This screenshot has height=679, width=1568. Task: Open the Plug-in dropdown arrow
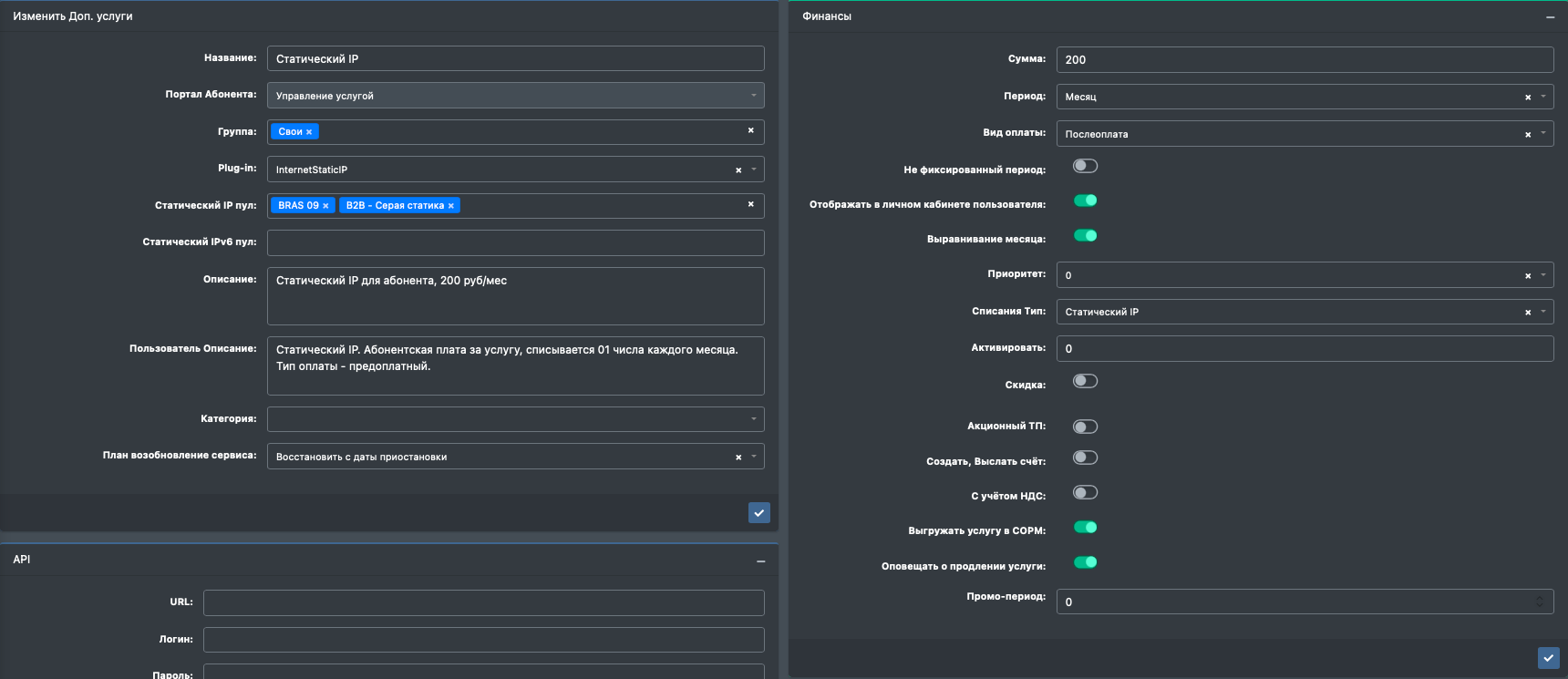tap(754, 170)
